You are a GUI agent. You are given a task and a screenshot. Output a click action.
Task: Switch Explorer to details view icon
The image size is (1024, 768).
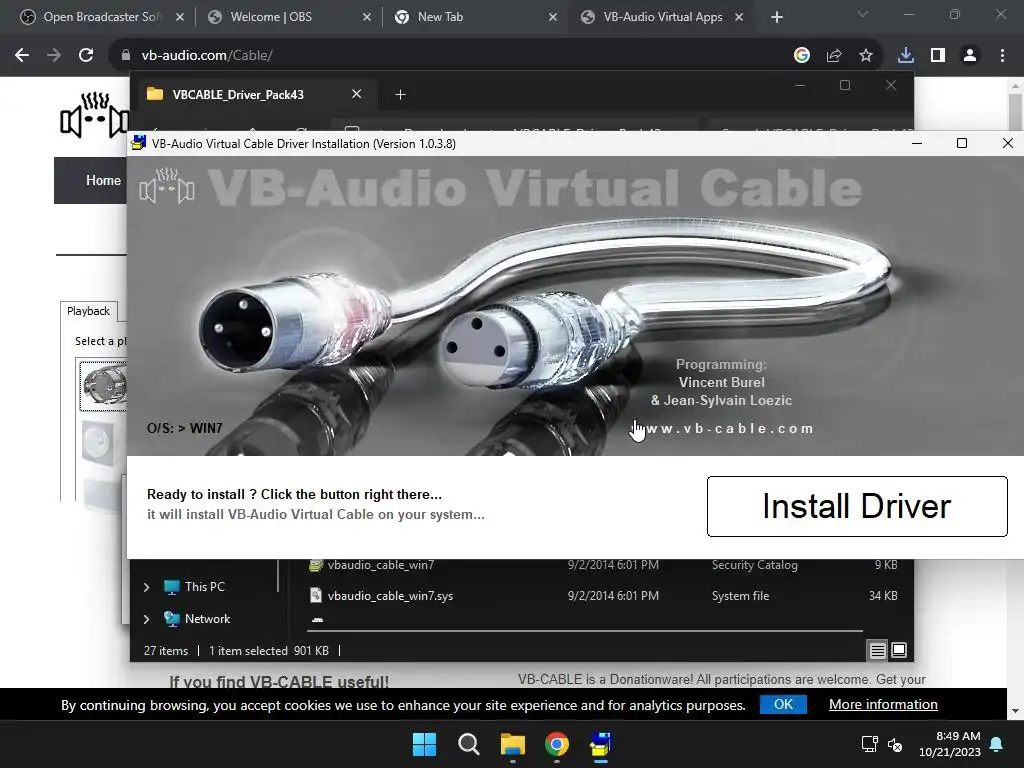coord(878,650)
